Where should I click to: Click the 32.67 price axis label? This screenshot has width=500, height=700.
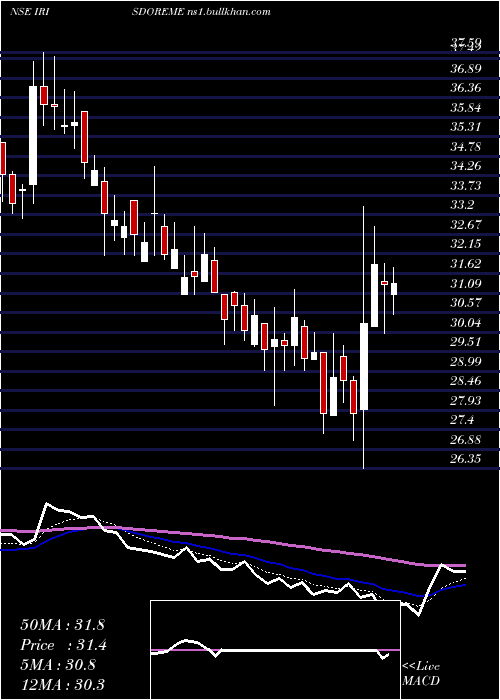coord(466,225)
